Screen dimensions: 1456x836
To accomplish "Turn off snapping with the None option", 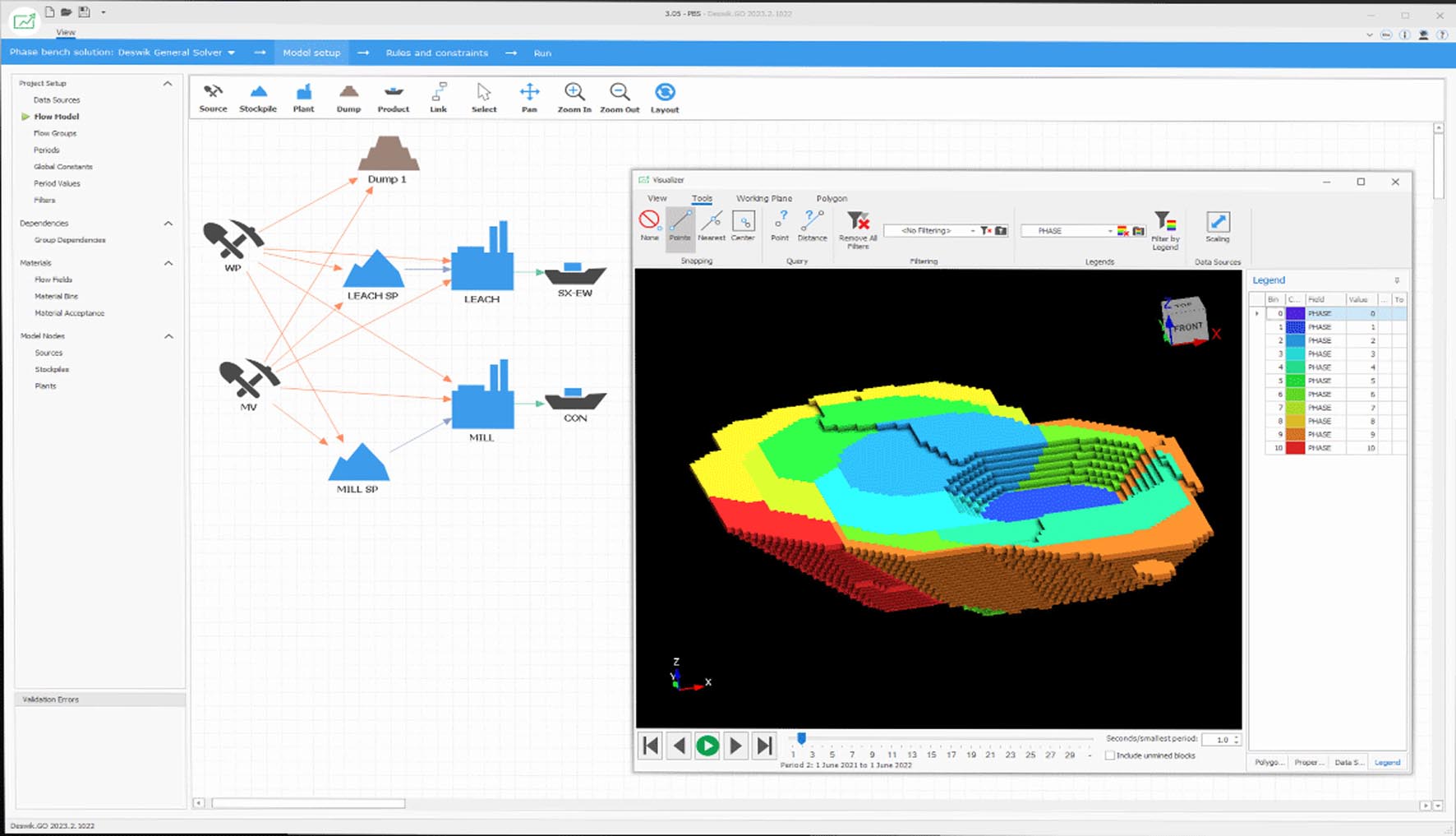I will point(649,224).
